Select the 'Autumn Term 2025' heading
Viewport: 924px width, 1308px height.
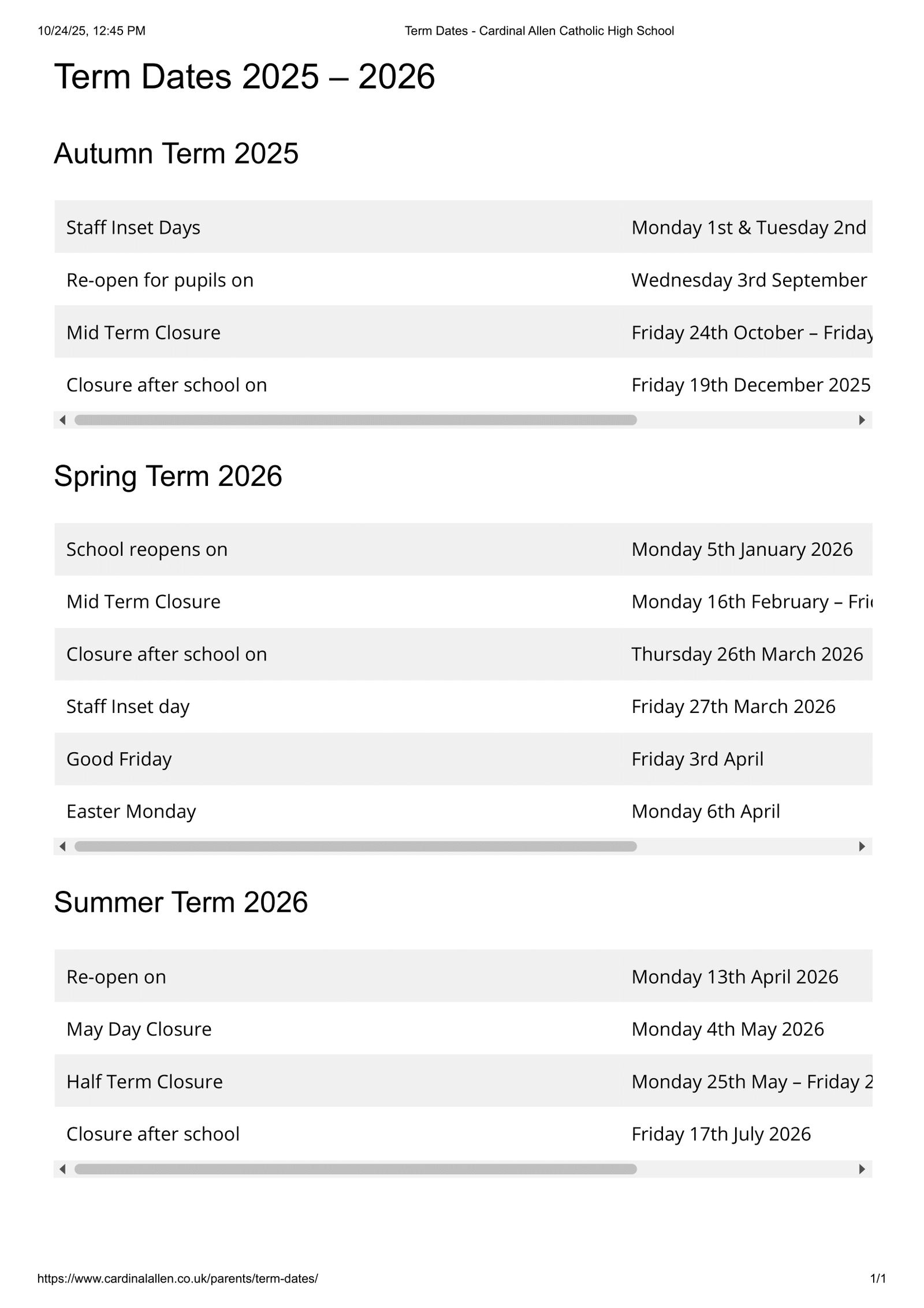click(x=176, y=154)
